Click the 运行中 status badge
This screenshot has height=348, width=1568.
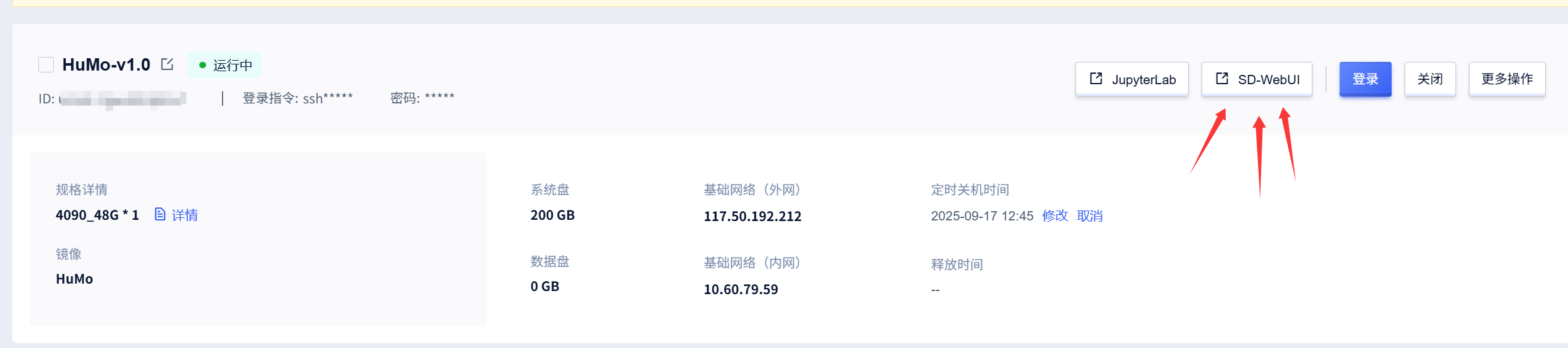(224, 65)
